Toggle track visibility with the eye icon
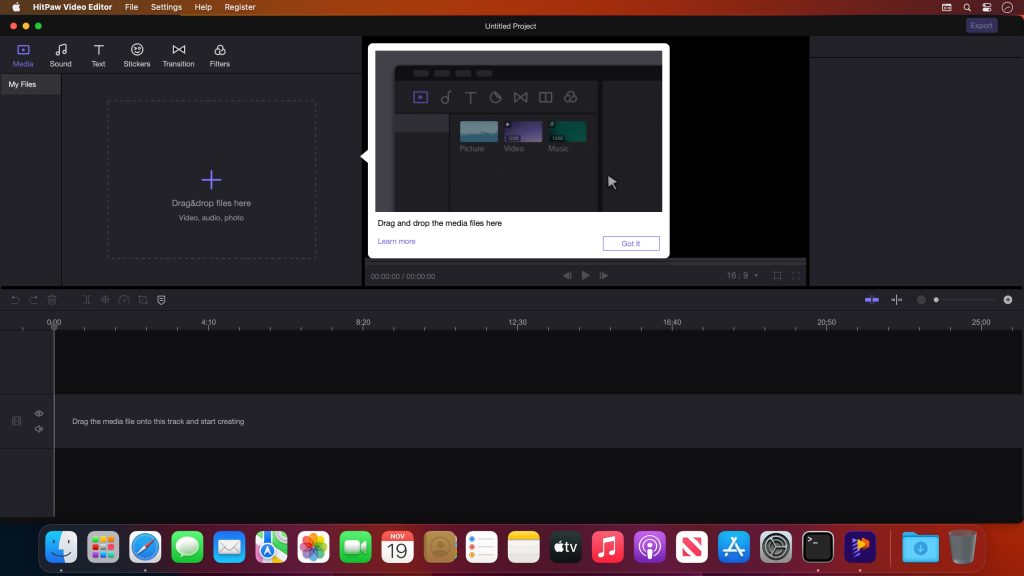The image size is (1024, 576). pos(39,413)
